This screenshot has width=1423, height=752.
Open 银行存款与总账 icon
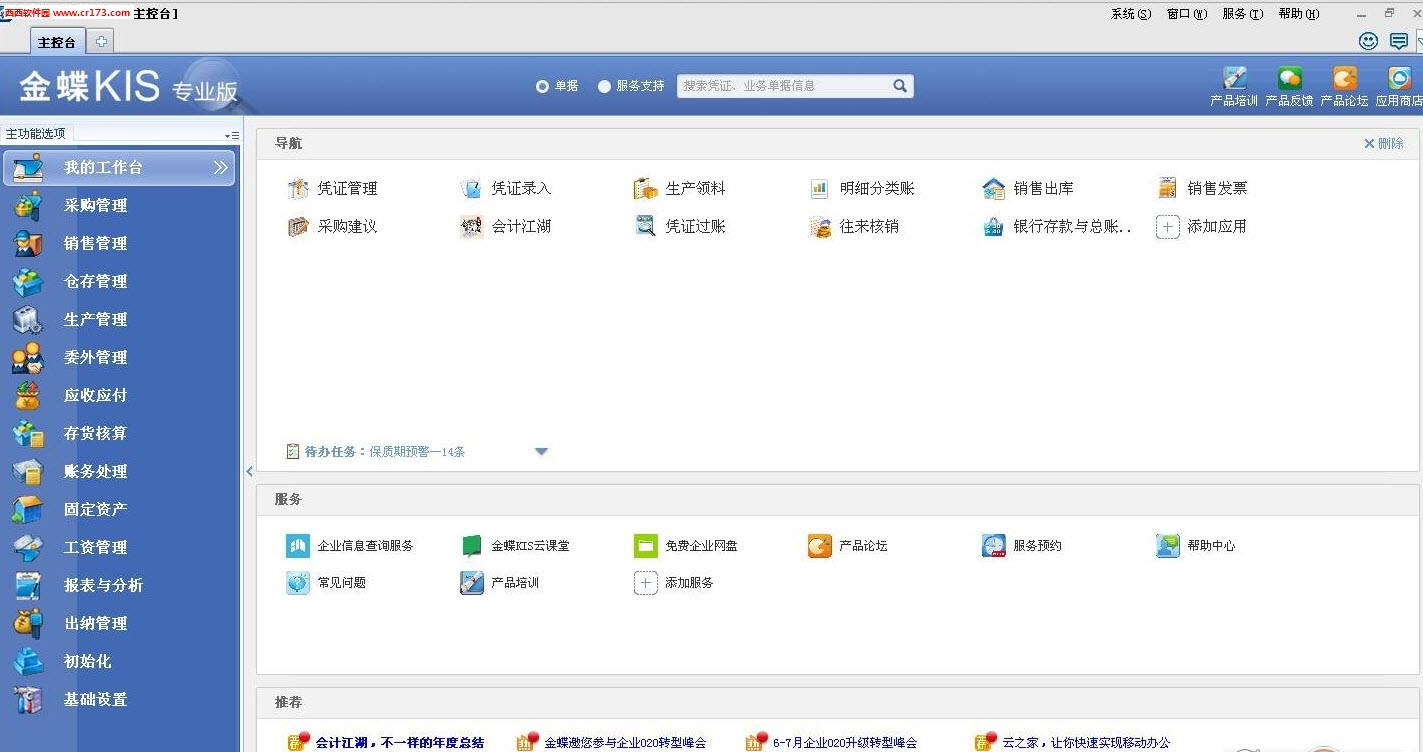[x=993, y=227]
